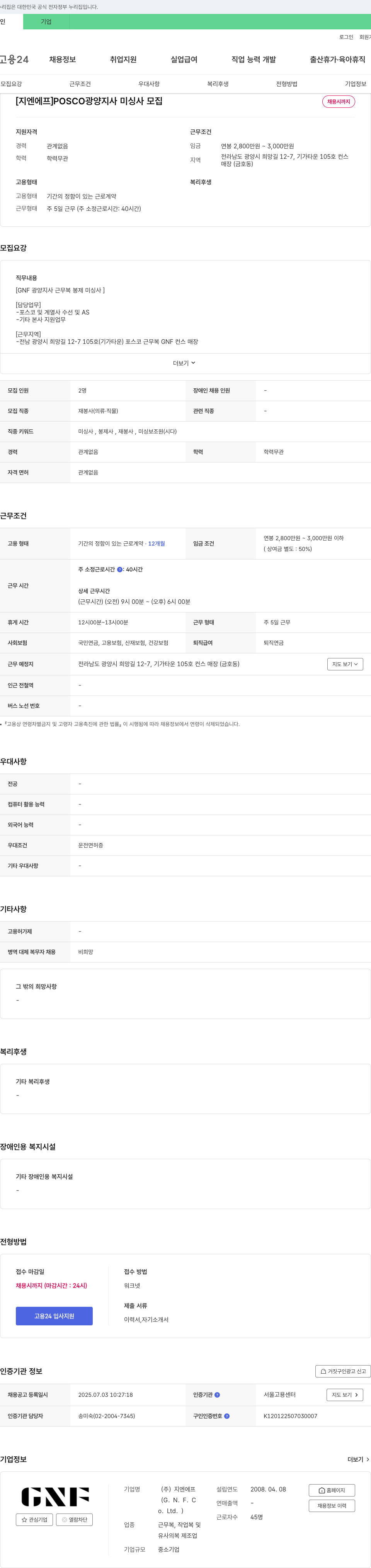Block viewing with the 열람차단 button
This screenshot has height=1568, width=371.
[74, 1520]
